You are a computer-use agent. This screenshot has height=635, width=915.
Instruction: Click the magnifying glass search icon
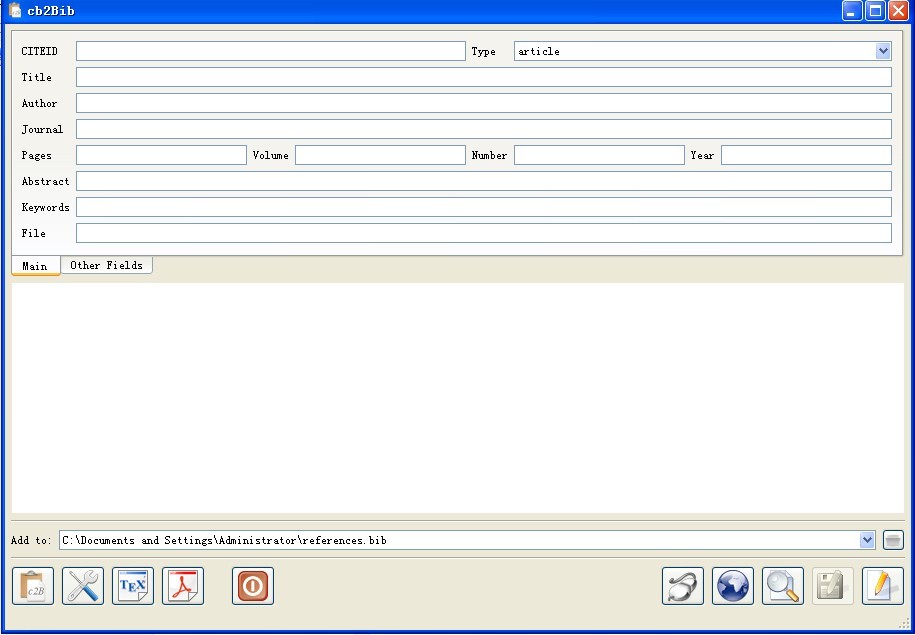point(783,586)
